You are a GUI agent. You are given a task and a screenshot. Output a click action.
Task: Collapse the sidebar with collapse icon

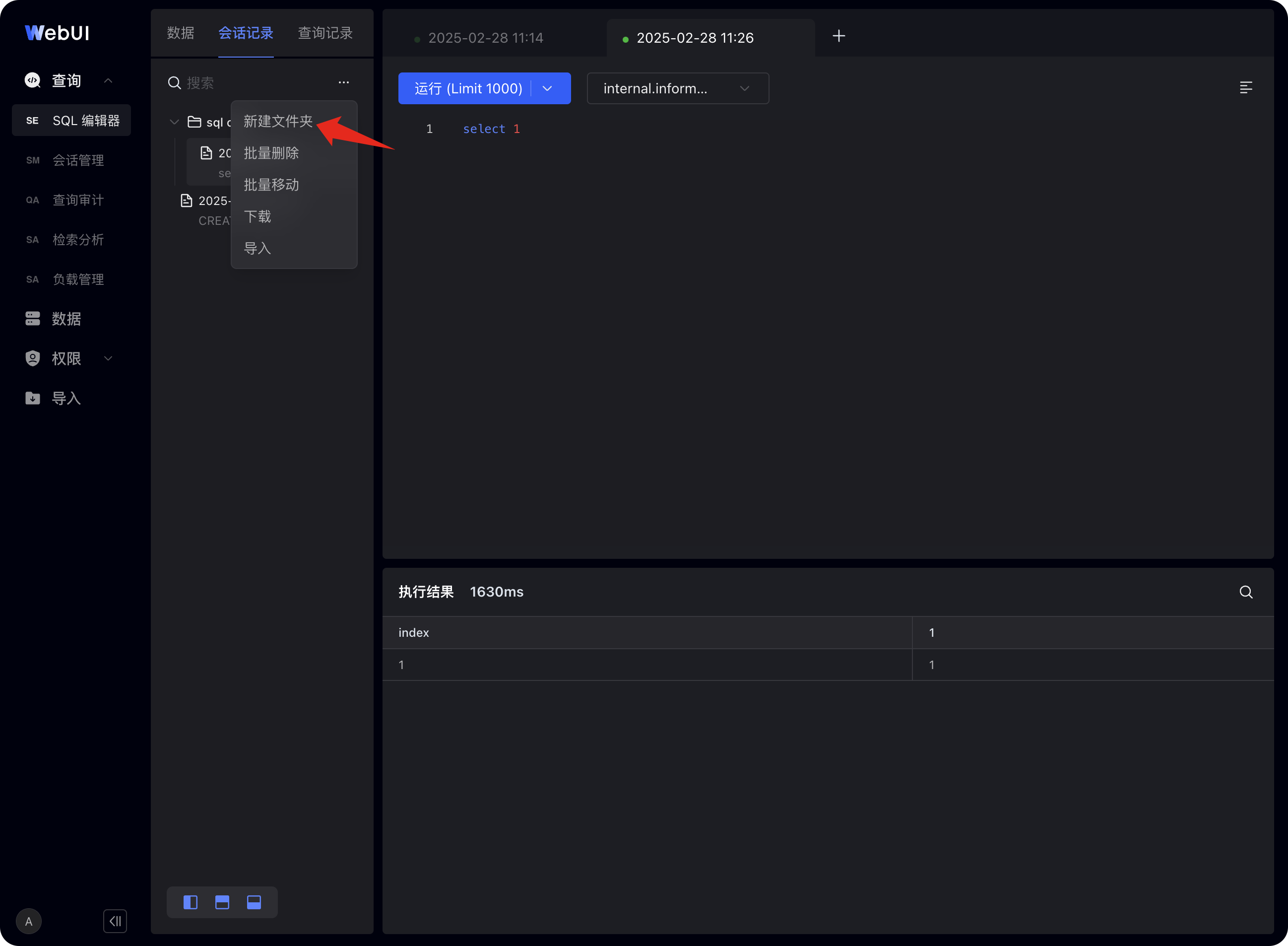(x=115, y=921)
